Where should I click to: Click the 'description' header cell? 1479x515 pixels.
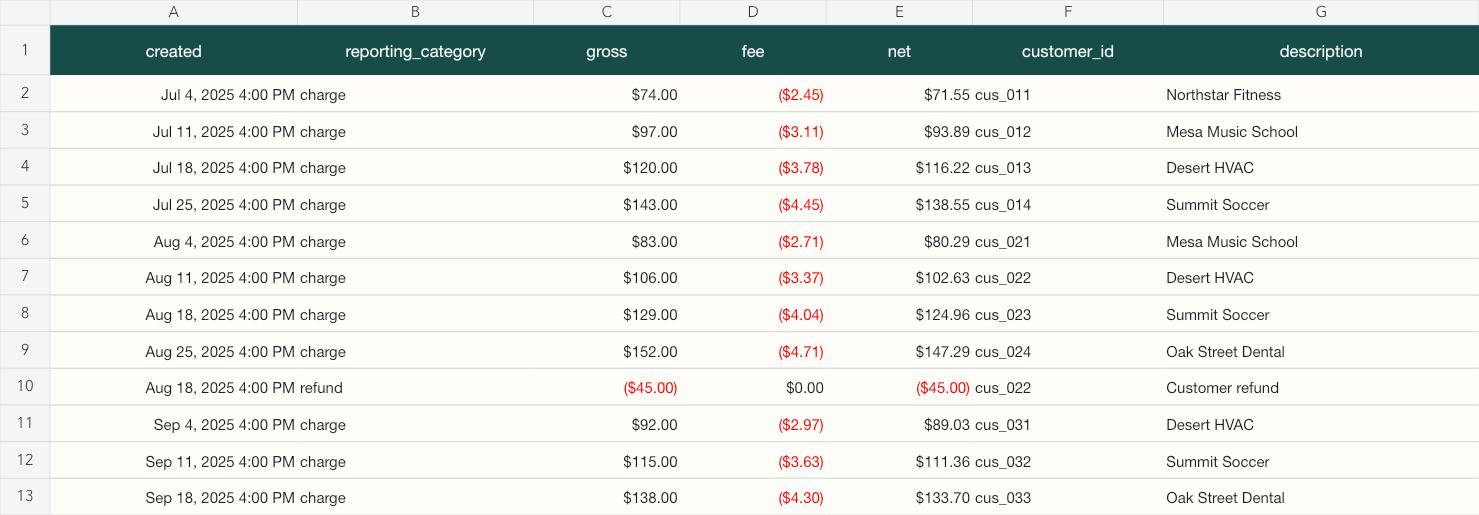(x=1321, y=50)
